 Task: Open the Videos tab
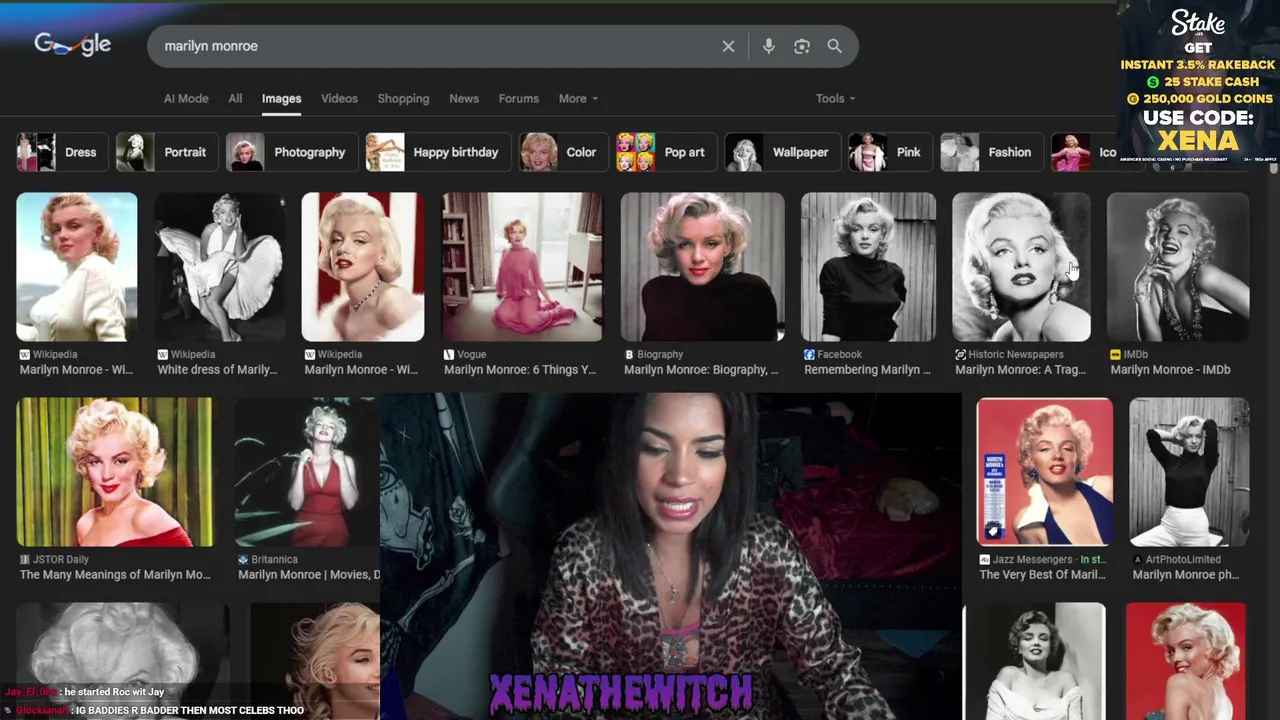tap(339, 98)
